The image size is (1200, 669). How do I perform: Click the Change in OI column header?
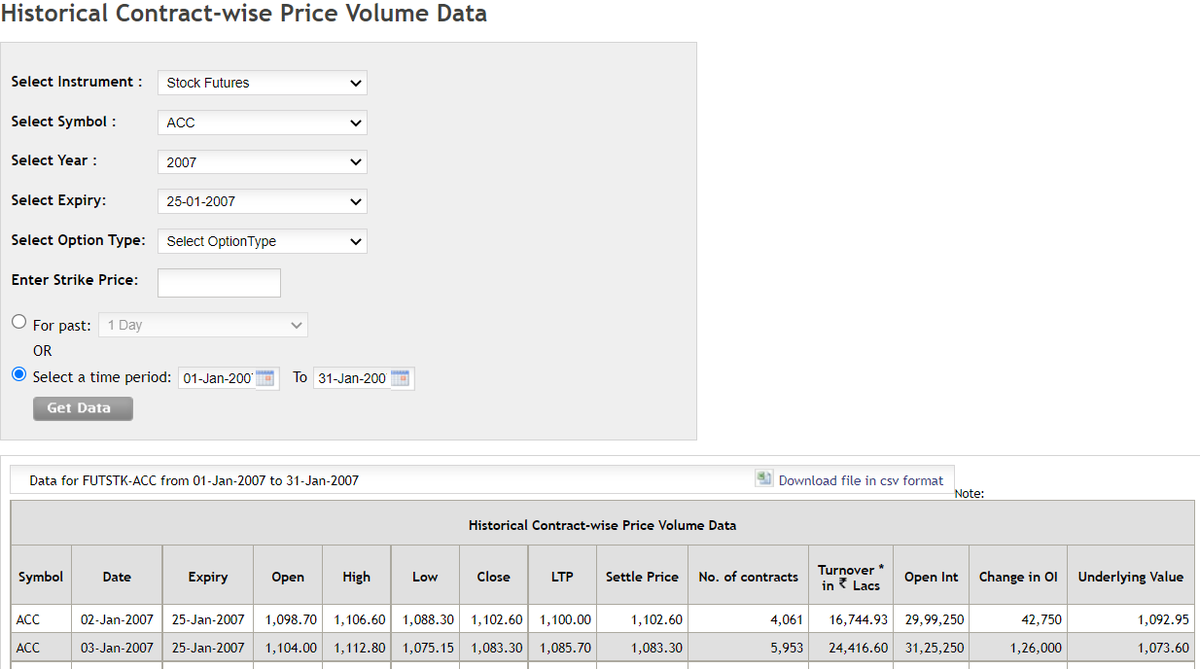[1018, 577]
